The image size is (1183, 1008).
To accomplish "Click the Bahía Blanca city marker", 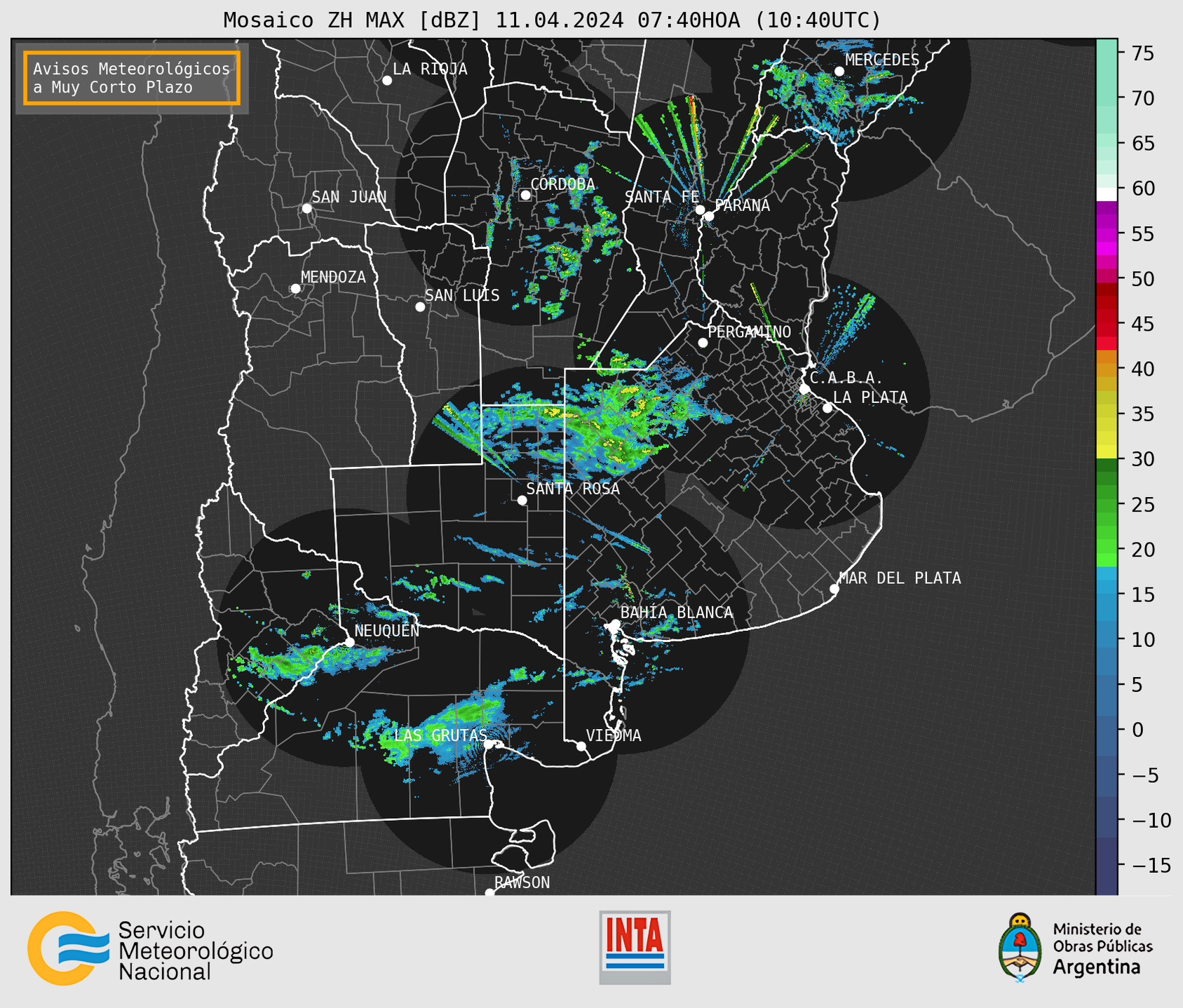I will tap(615, 624).
